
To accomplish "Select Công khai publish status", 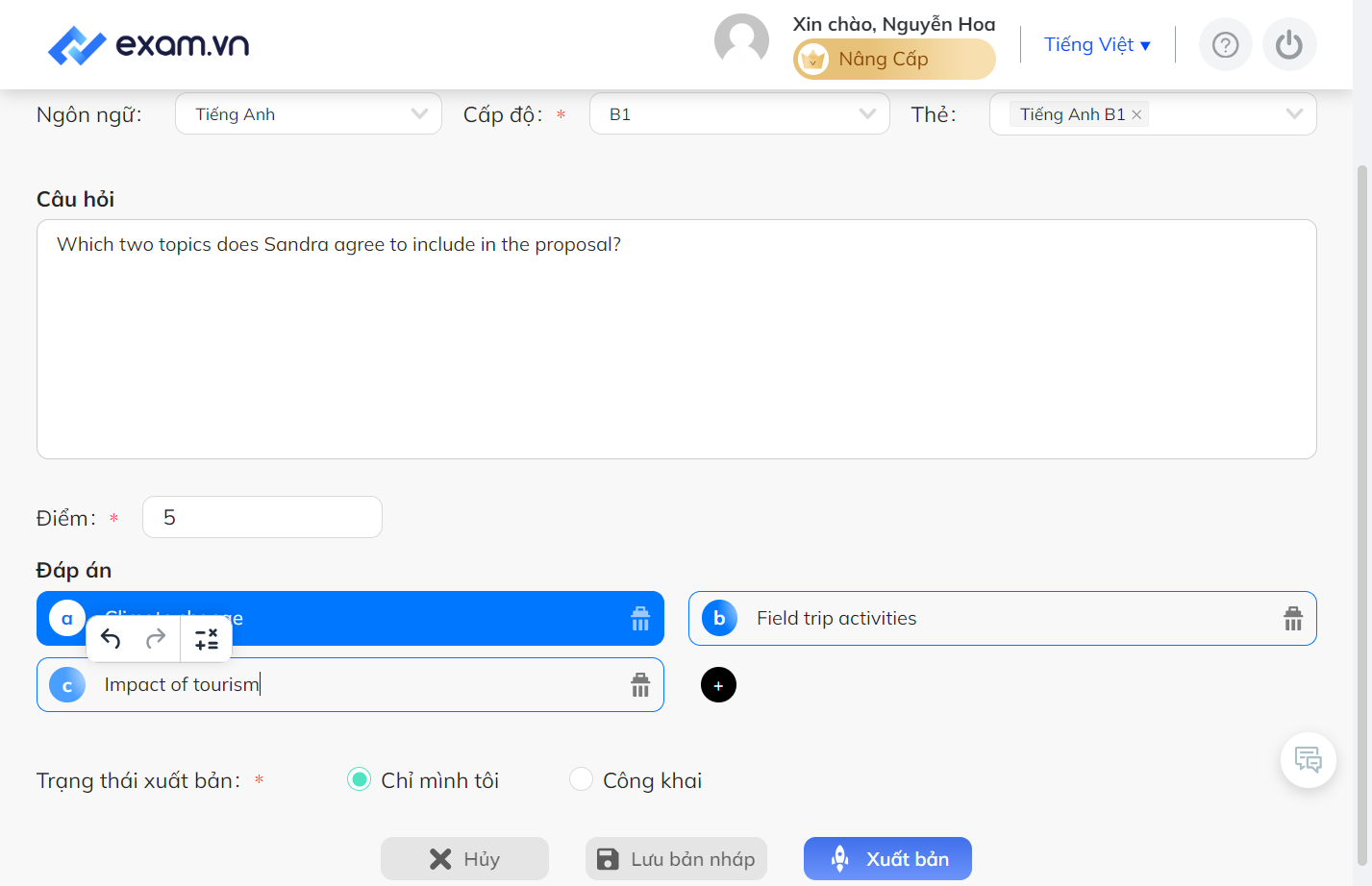I will pyautogui.click(x=581, y=779).
